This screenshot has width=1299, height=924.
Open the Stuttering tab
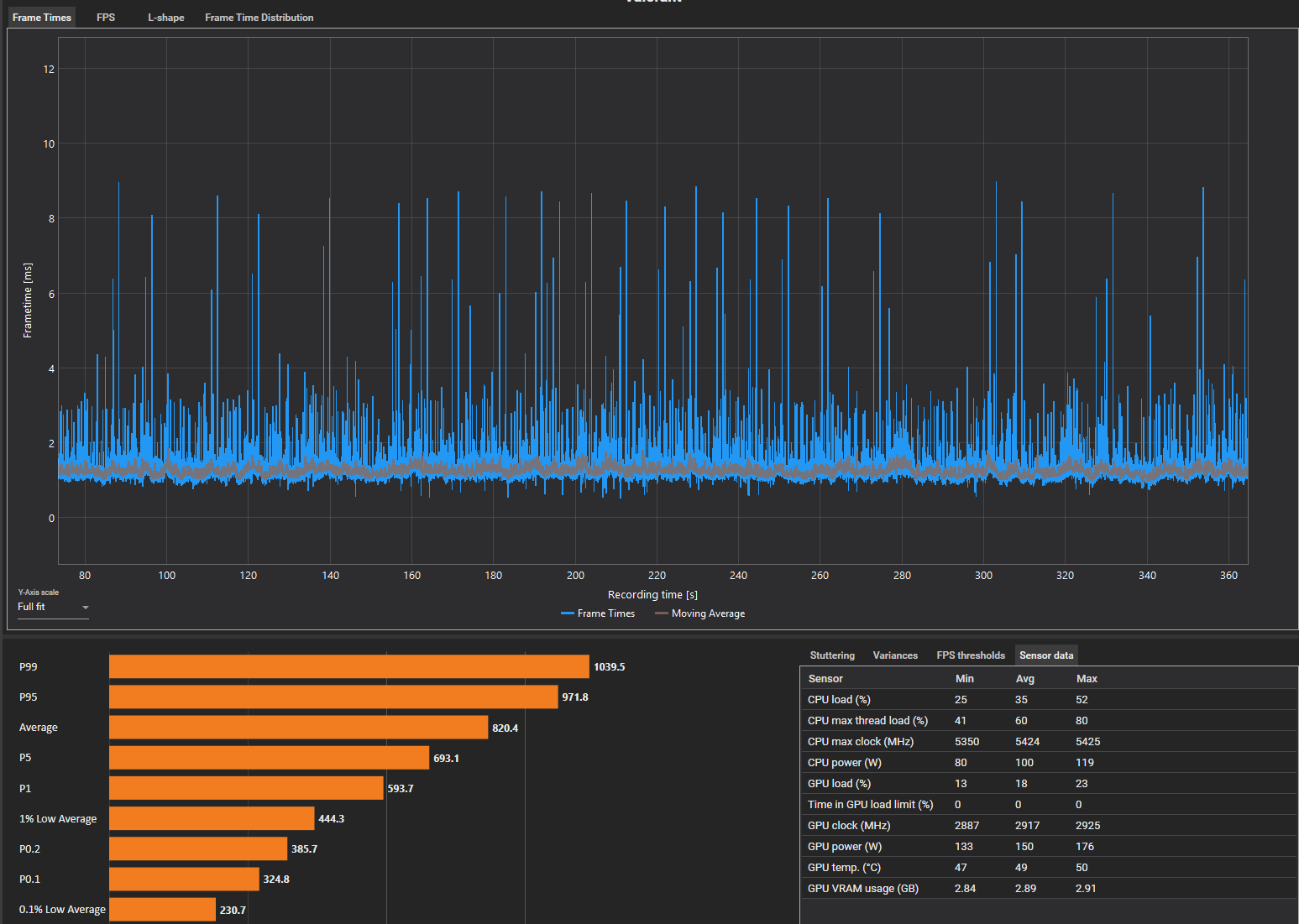pos(832,655)
